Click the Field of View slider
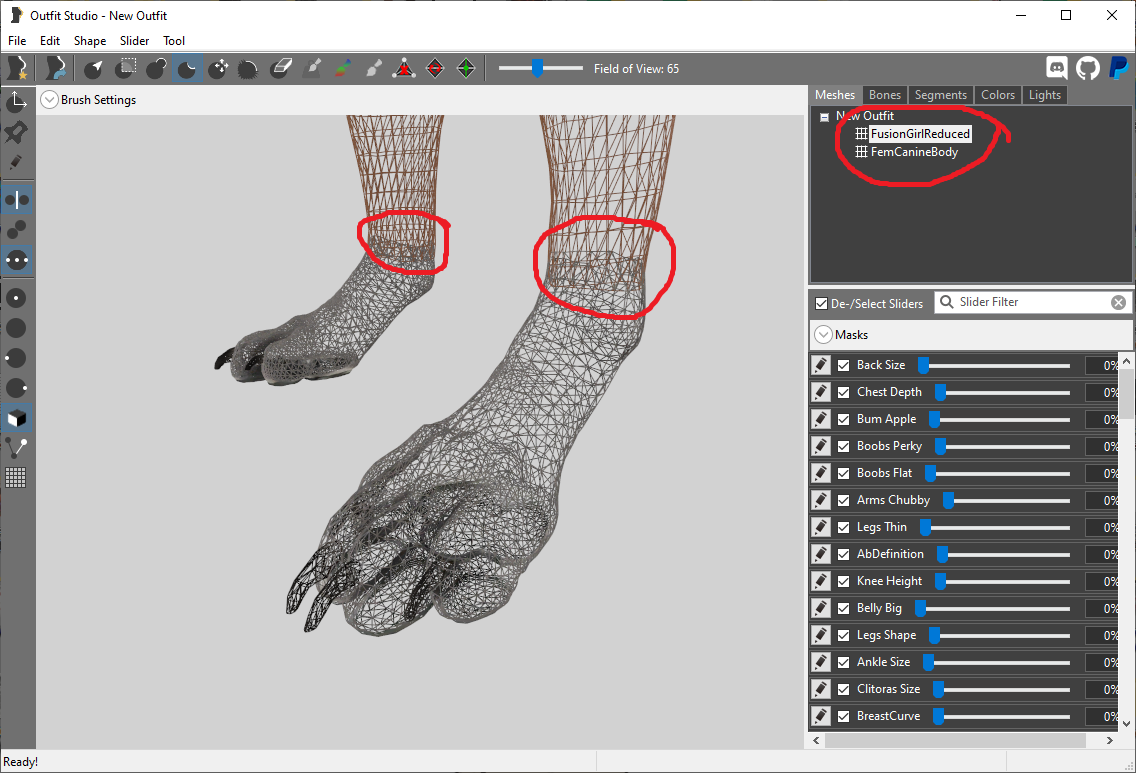The width and height of the screenshot is (1136, 773). click(x=540, y=68)
